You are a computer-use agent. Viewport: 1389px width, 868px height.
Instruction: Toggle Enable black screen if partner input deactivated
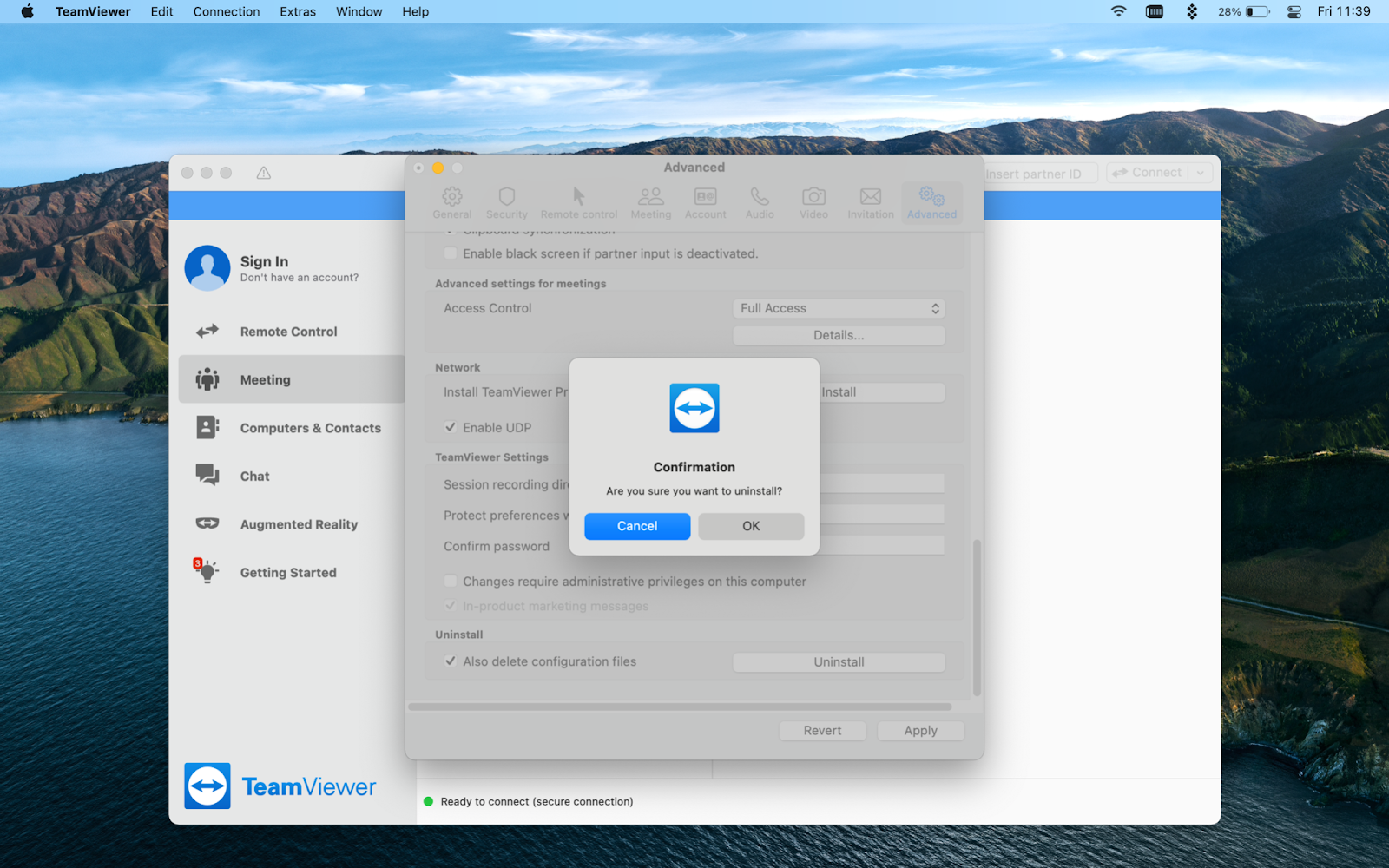[451, 253]
